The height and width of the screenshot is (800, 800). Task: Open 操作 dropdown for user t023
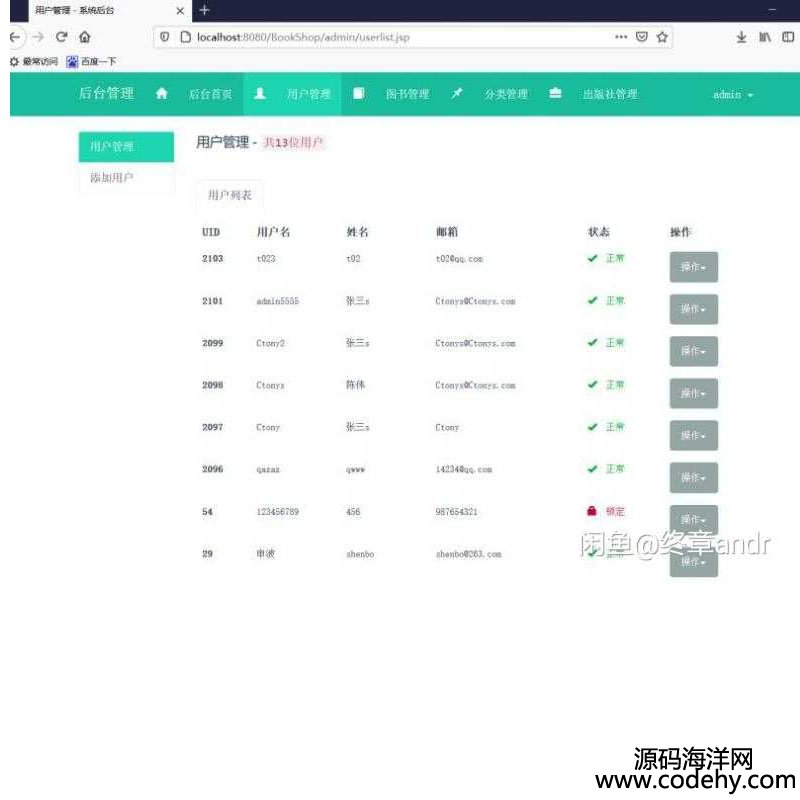point(693,267)
